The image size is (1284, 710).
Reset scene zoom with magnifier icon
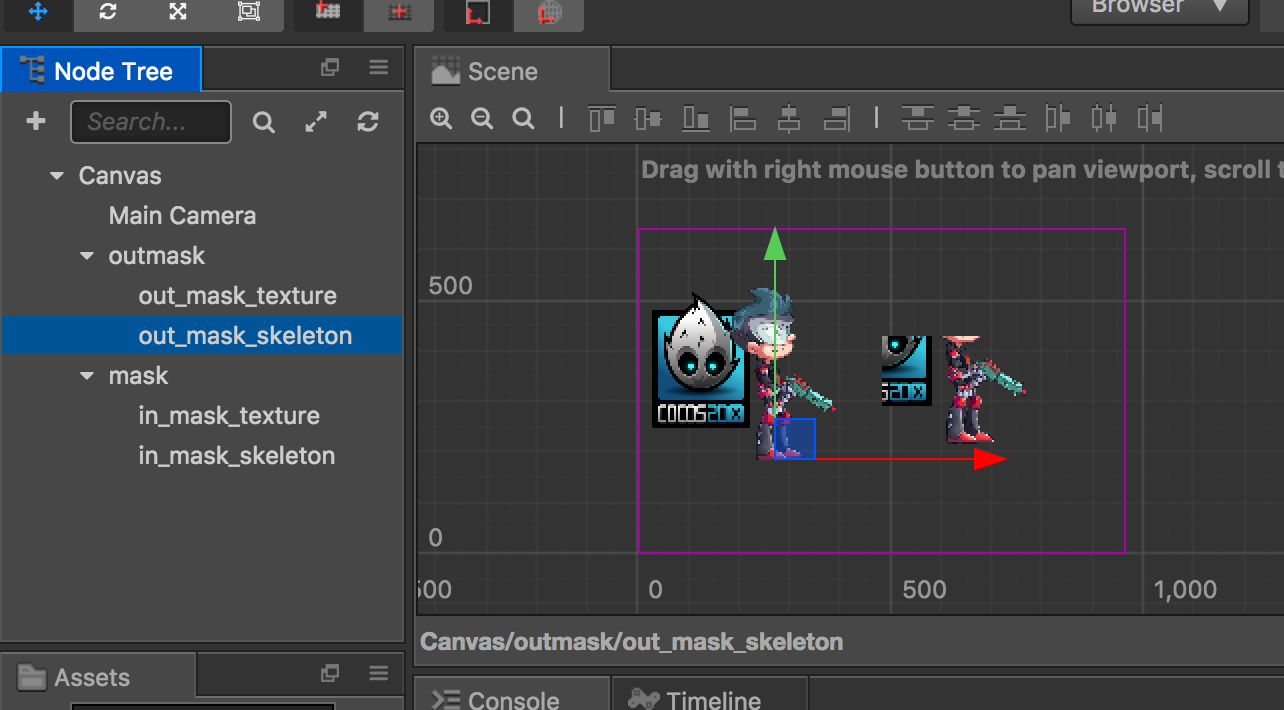523,119
